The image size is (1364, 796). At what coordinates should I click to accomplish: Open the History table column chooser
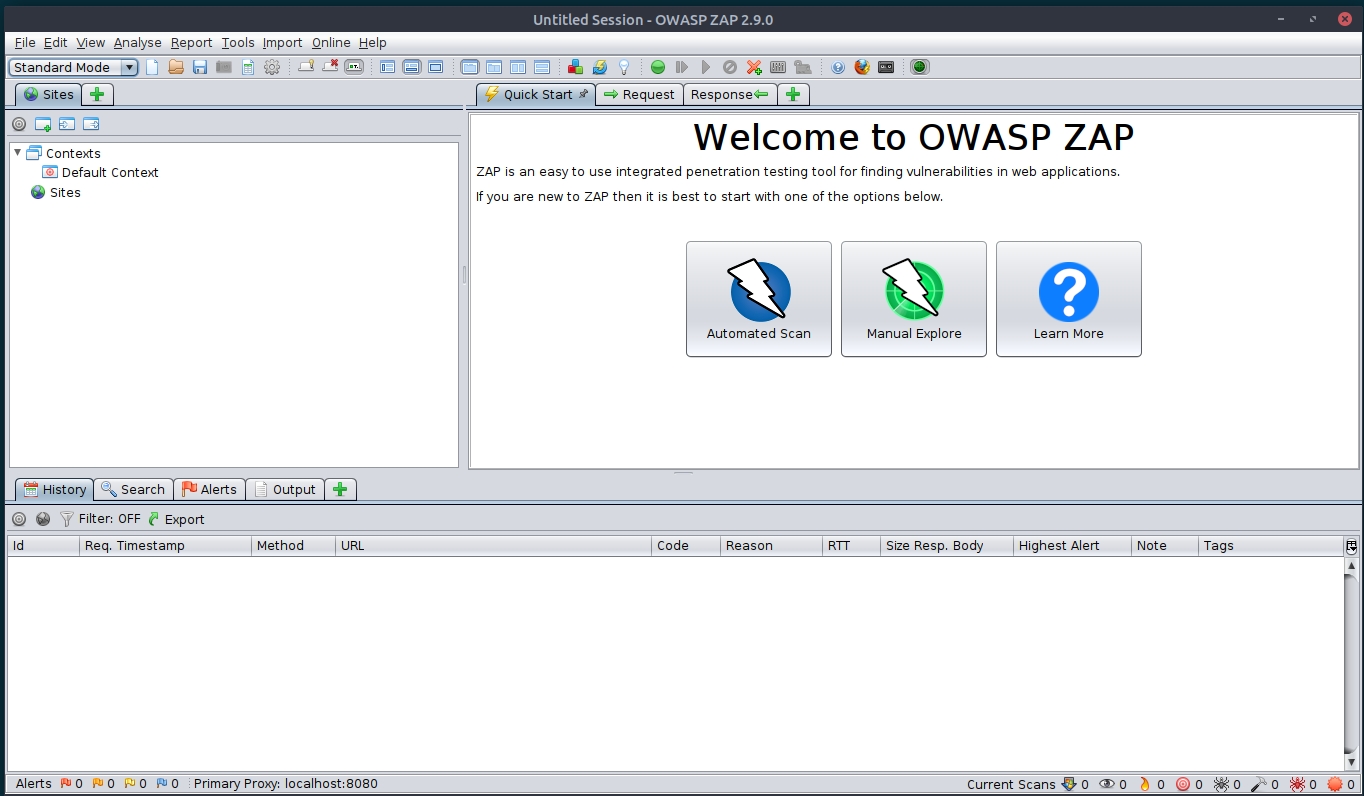click(1351, 546)
